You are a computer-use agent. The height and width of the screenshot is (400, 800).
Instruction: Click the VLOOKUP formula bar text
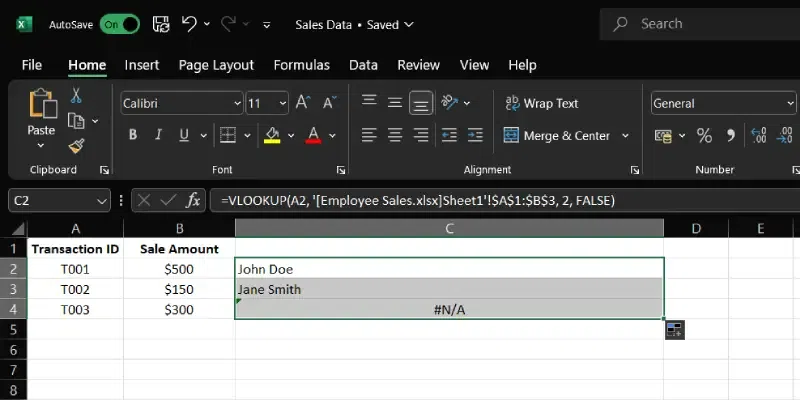[x=418, y=201]
